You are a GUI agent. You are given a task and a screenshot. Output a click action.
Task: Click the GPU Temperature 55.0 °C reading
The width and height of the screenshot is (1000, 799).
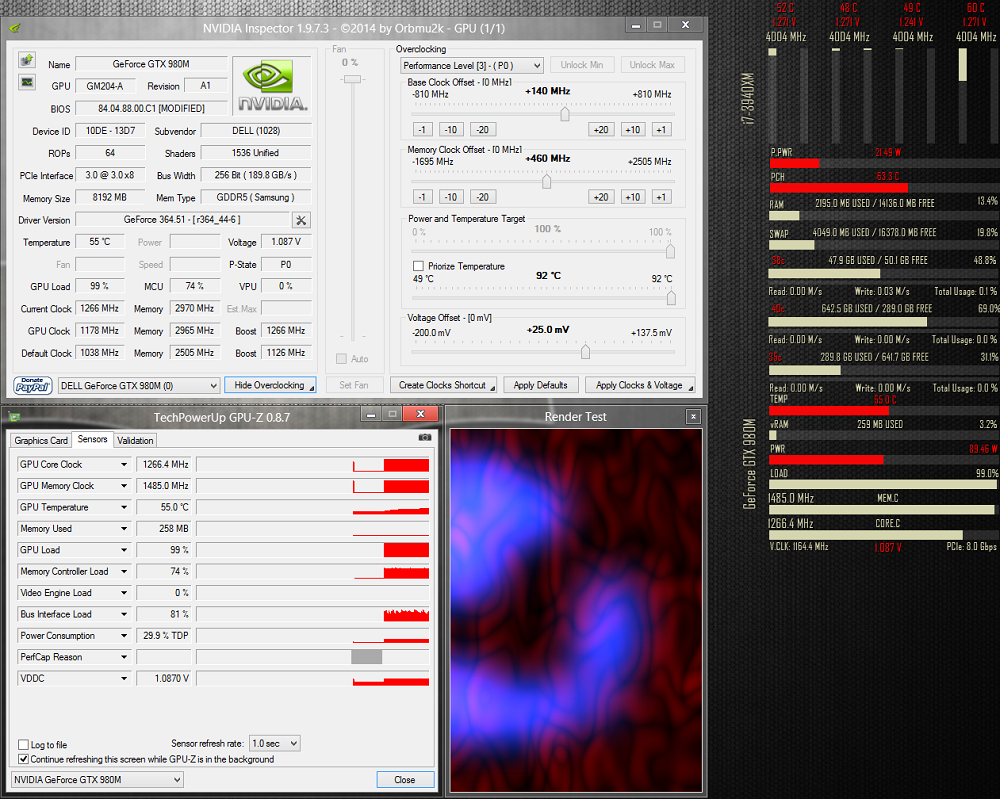pos(164,508)
